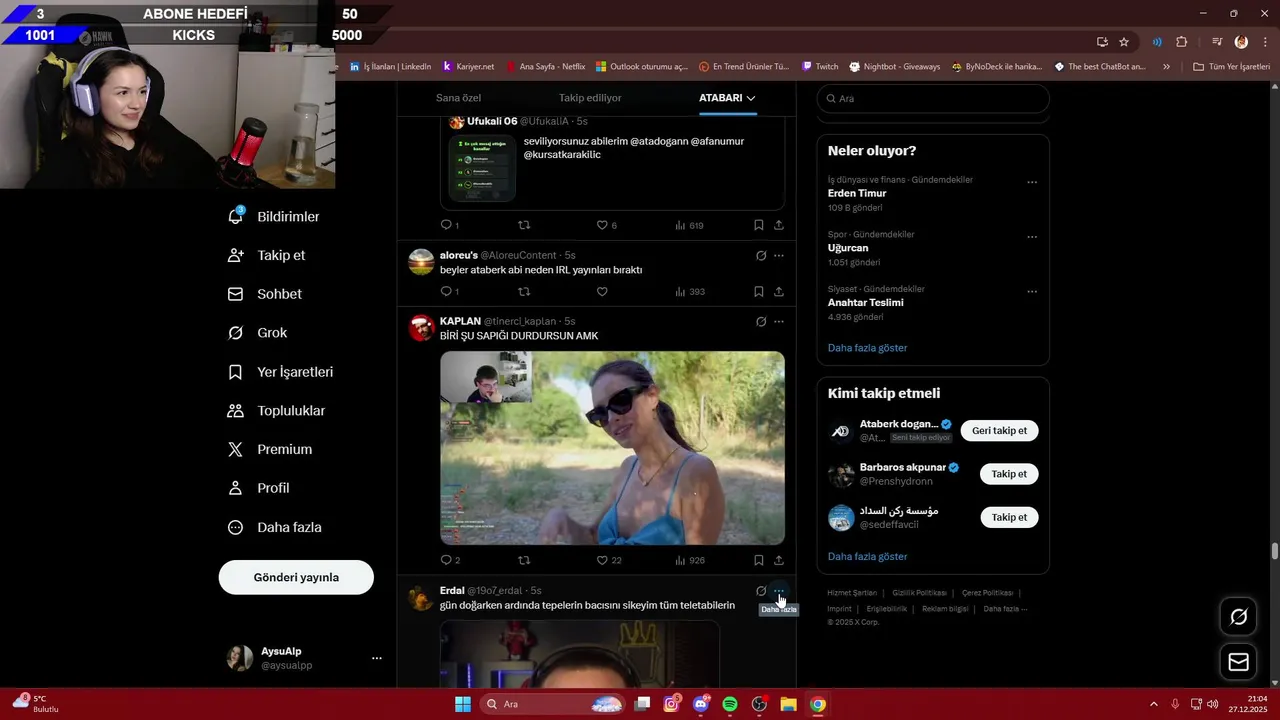The width and height of the screenshot is (1280, 720).
Task: Open floating Grok button
Action: [1238, 617]
